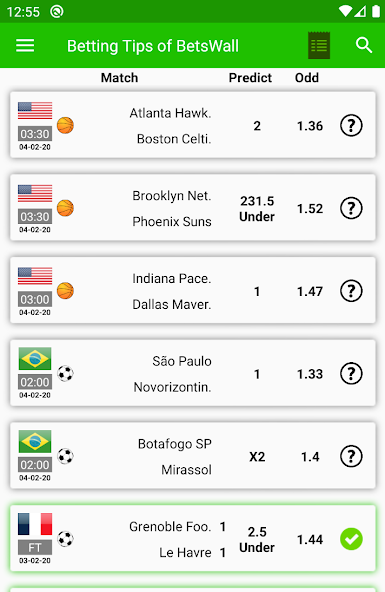Select the Brazil flag on São Paulo row
The height and width of the screenshot is (592, 385).
click(x=35, y=358)
